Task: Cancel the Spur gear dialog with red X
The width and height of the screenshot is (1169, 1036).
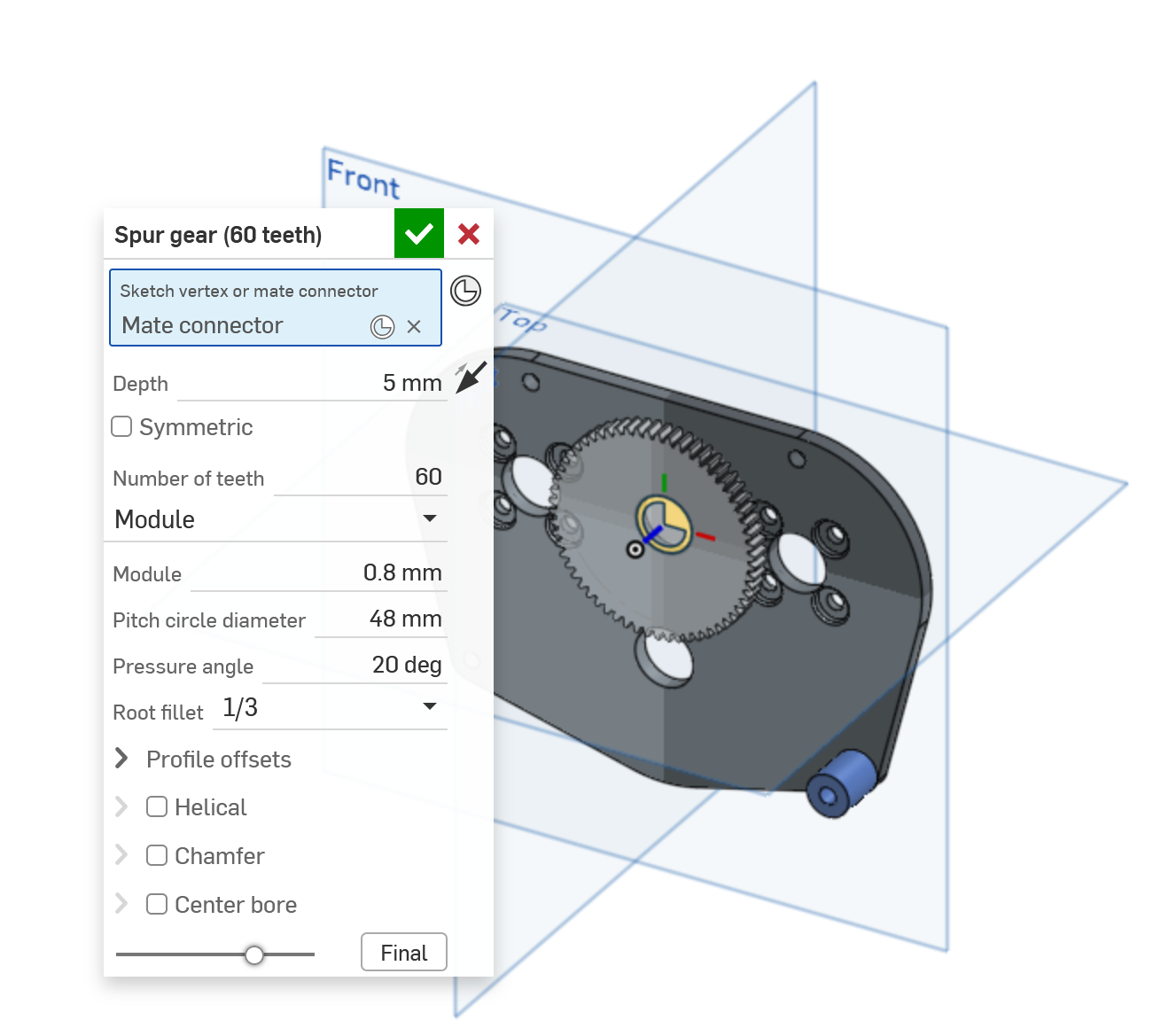Action: point(469,234)
